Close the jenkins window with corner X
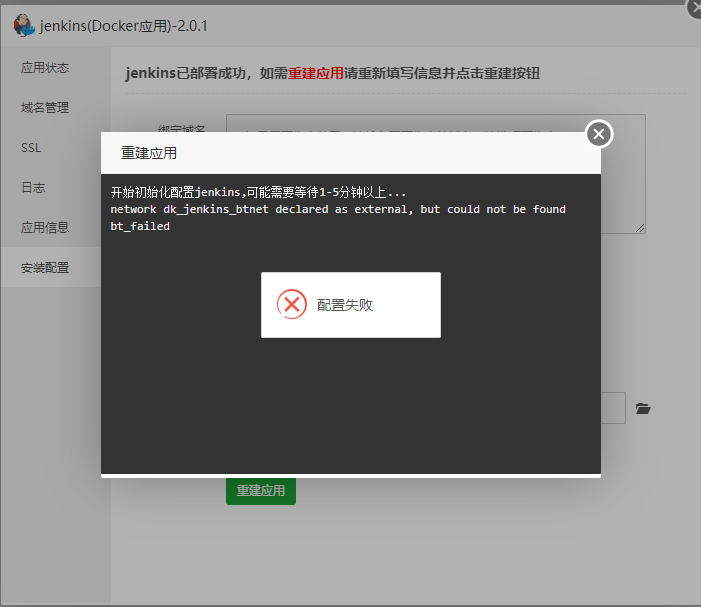 click(694, 8)
